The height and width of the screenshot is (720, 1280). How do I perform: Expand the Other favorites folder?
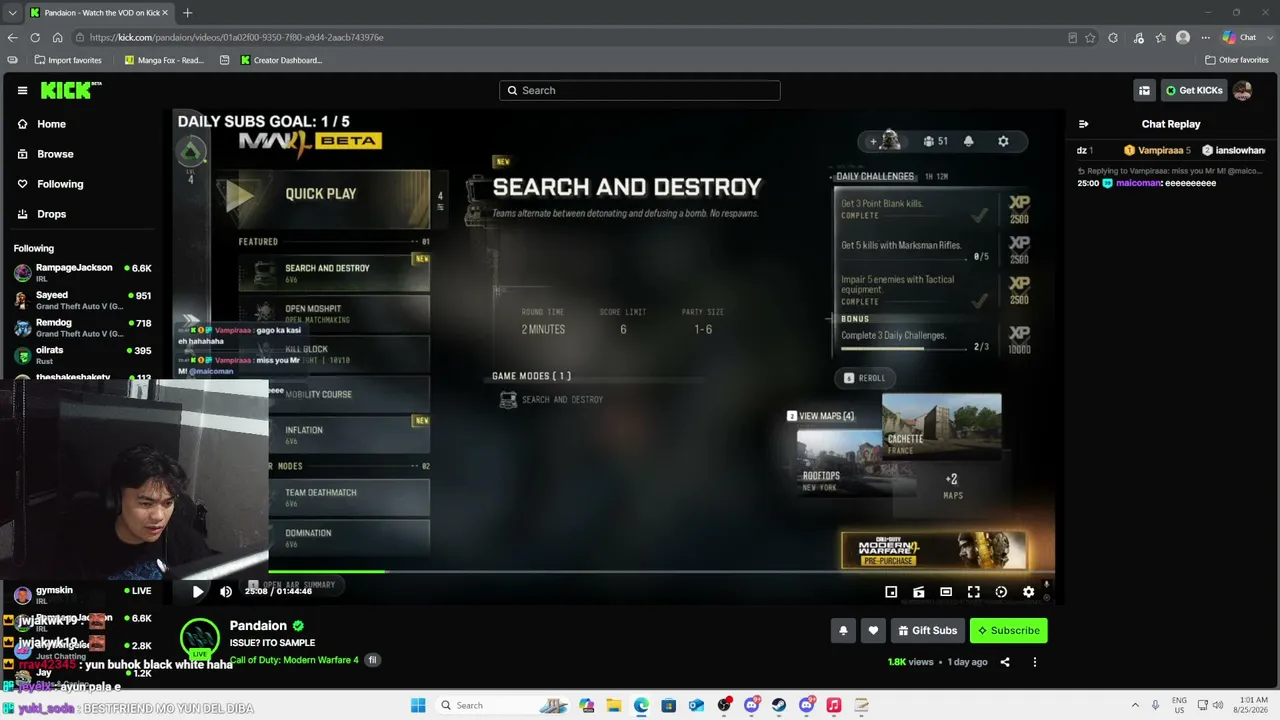(1237, 60)
